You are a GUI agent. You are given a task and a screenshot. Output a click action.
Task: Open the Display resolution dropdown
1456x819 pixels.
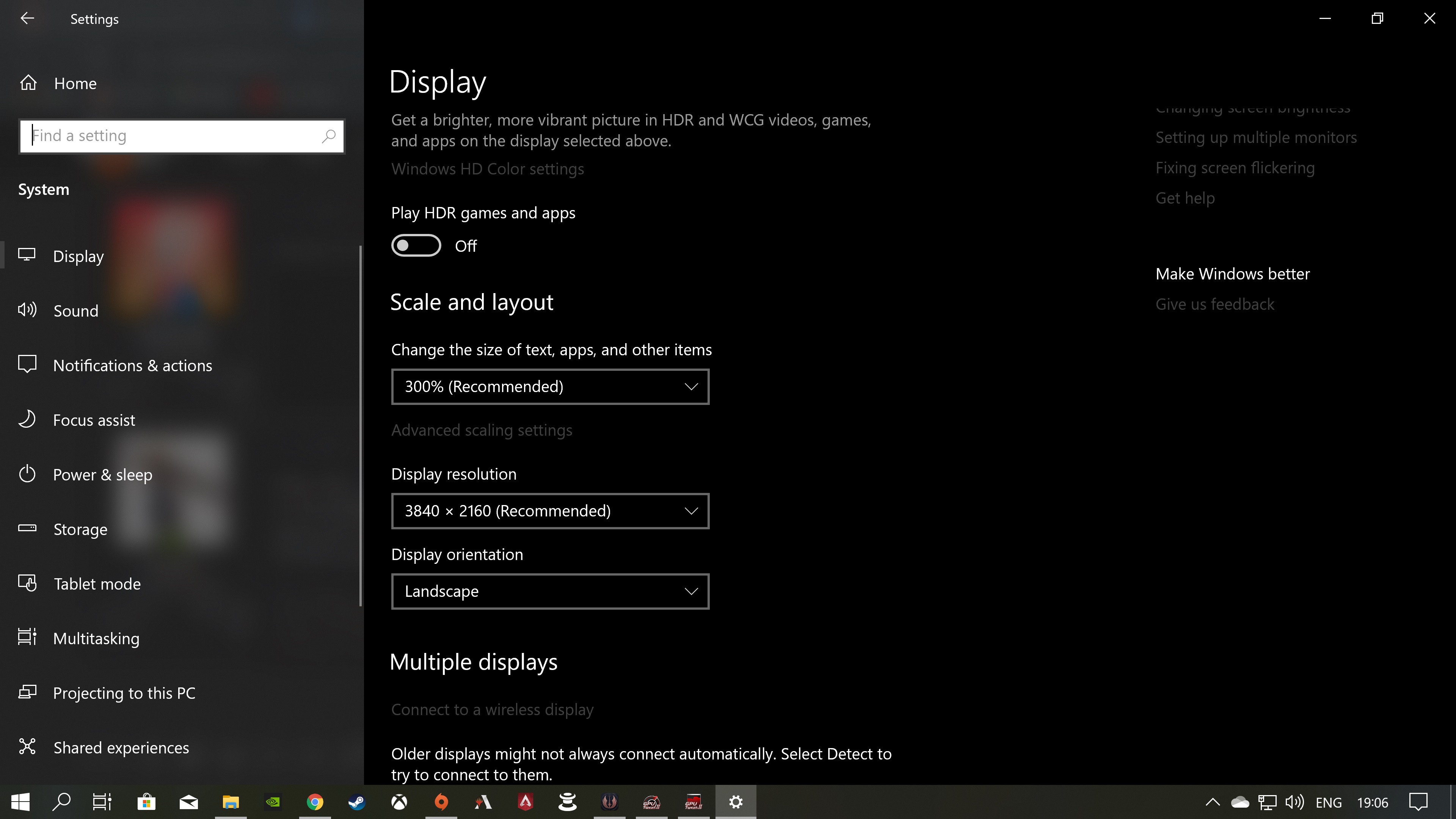coord(549,511)
